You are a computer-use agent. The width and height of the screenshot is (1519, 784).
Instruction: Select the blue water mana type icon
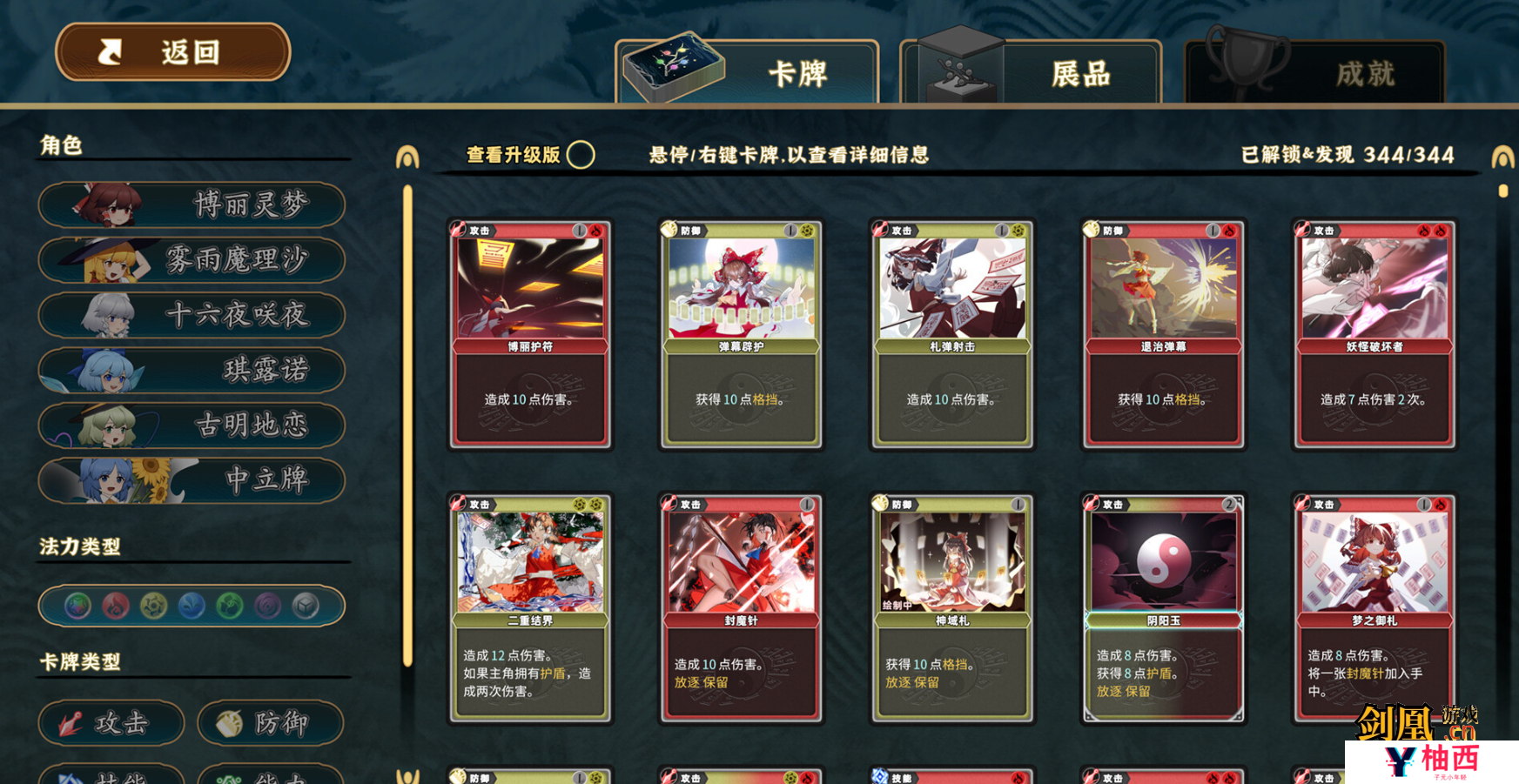192,606
